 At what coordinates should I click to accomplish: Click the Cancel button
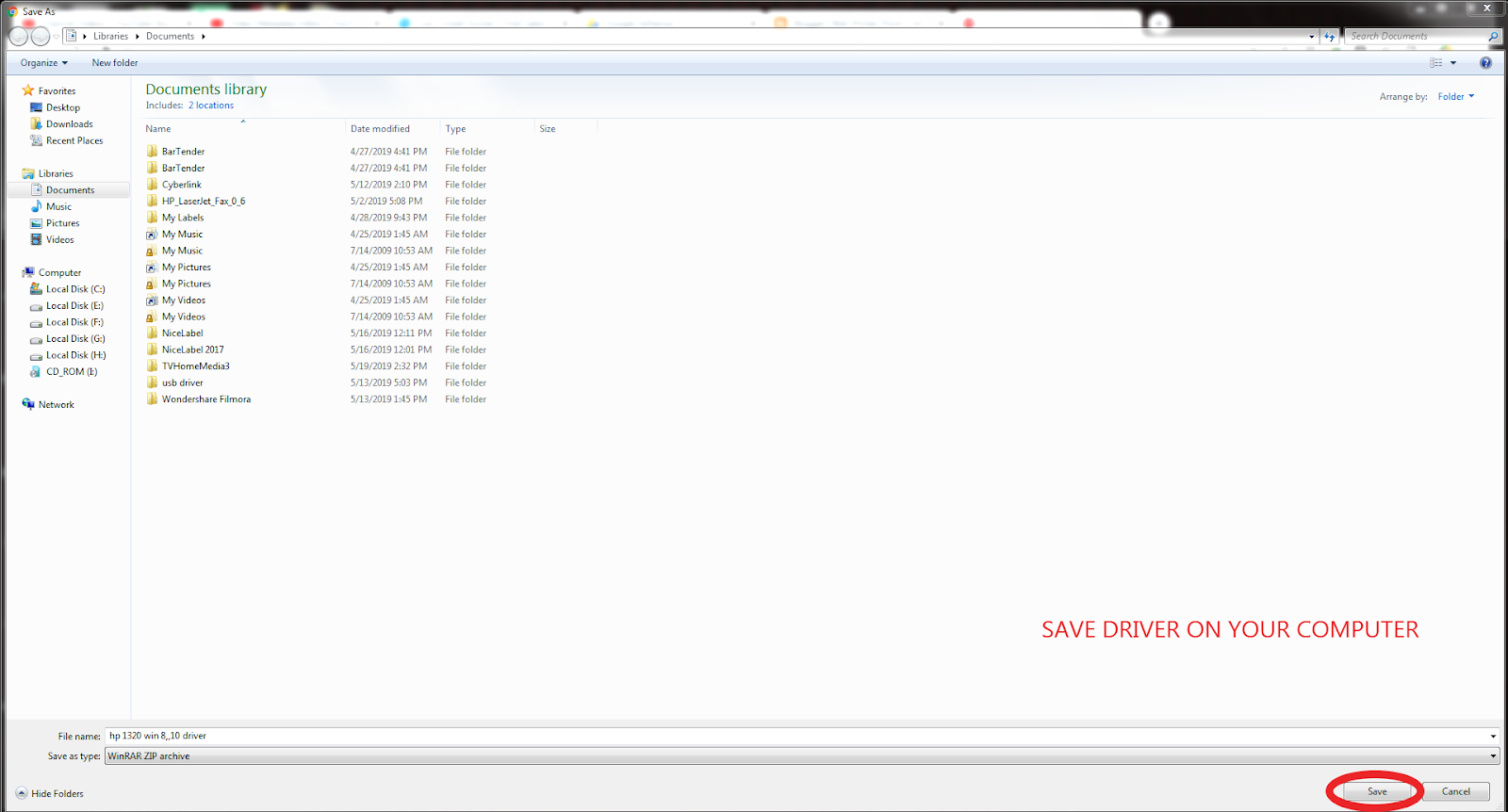pyautogui.click(x=1456, y=791)
